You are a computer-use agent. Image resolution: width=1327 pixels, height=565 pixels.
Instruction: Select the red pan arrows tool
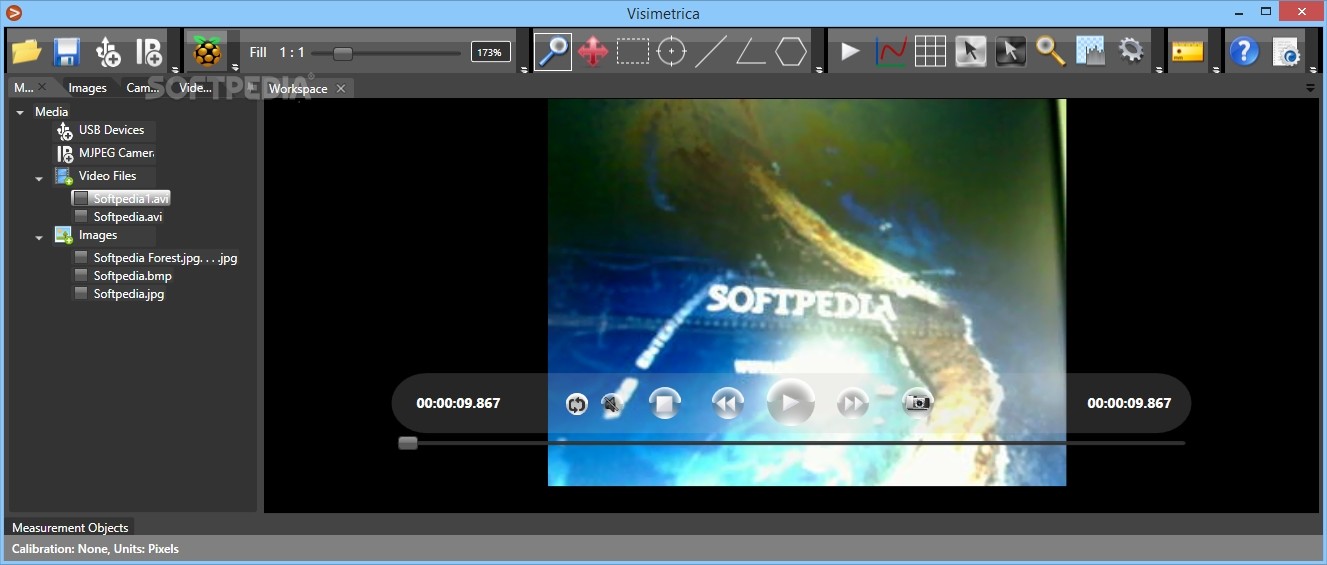(x=593, y=51)
